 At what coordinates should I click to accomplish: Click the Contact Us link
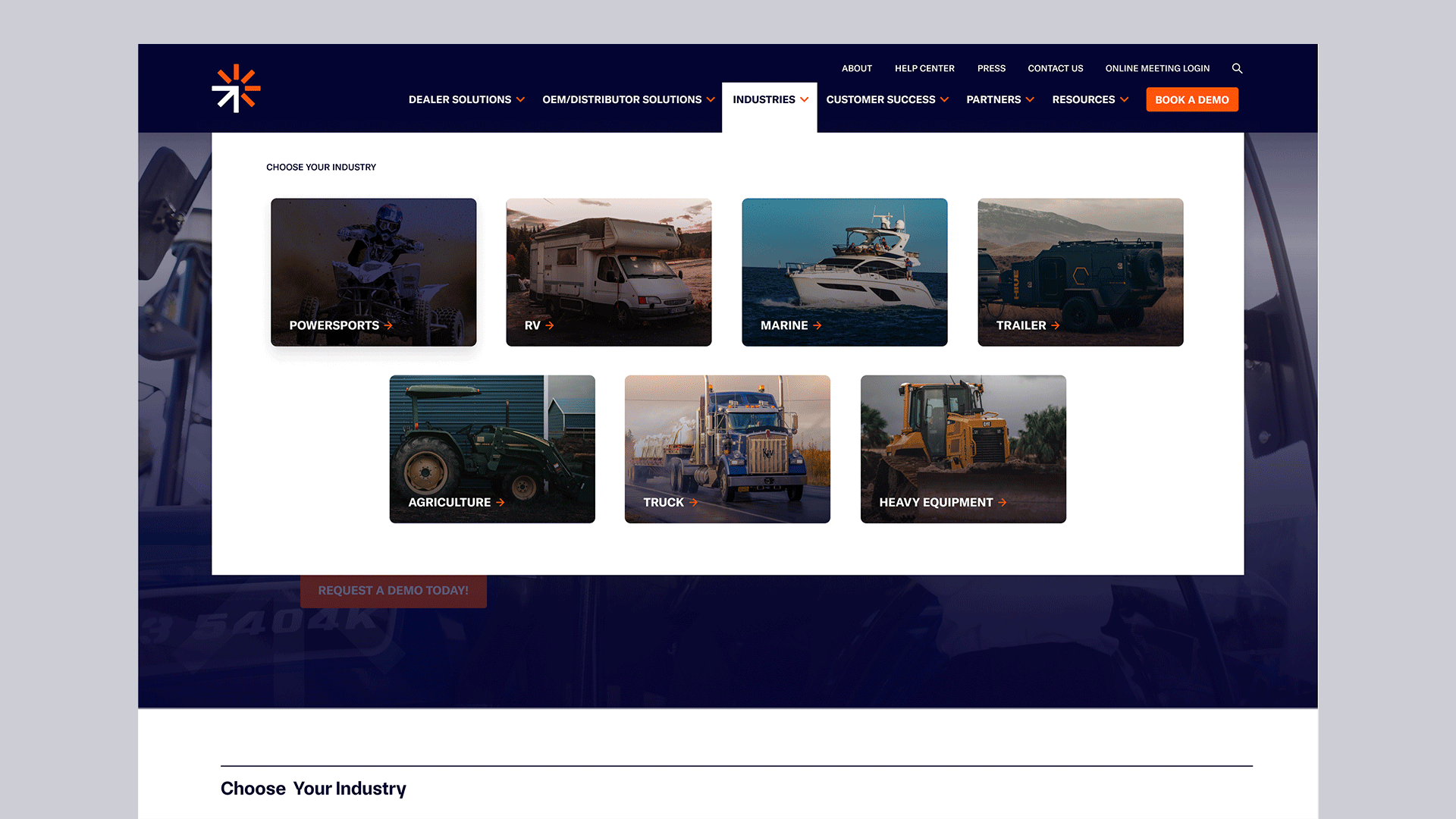point(1055,68)
